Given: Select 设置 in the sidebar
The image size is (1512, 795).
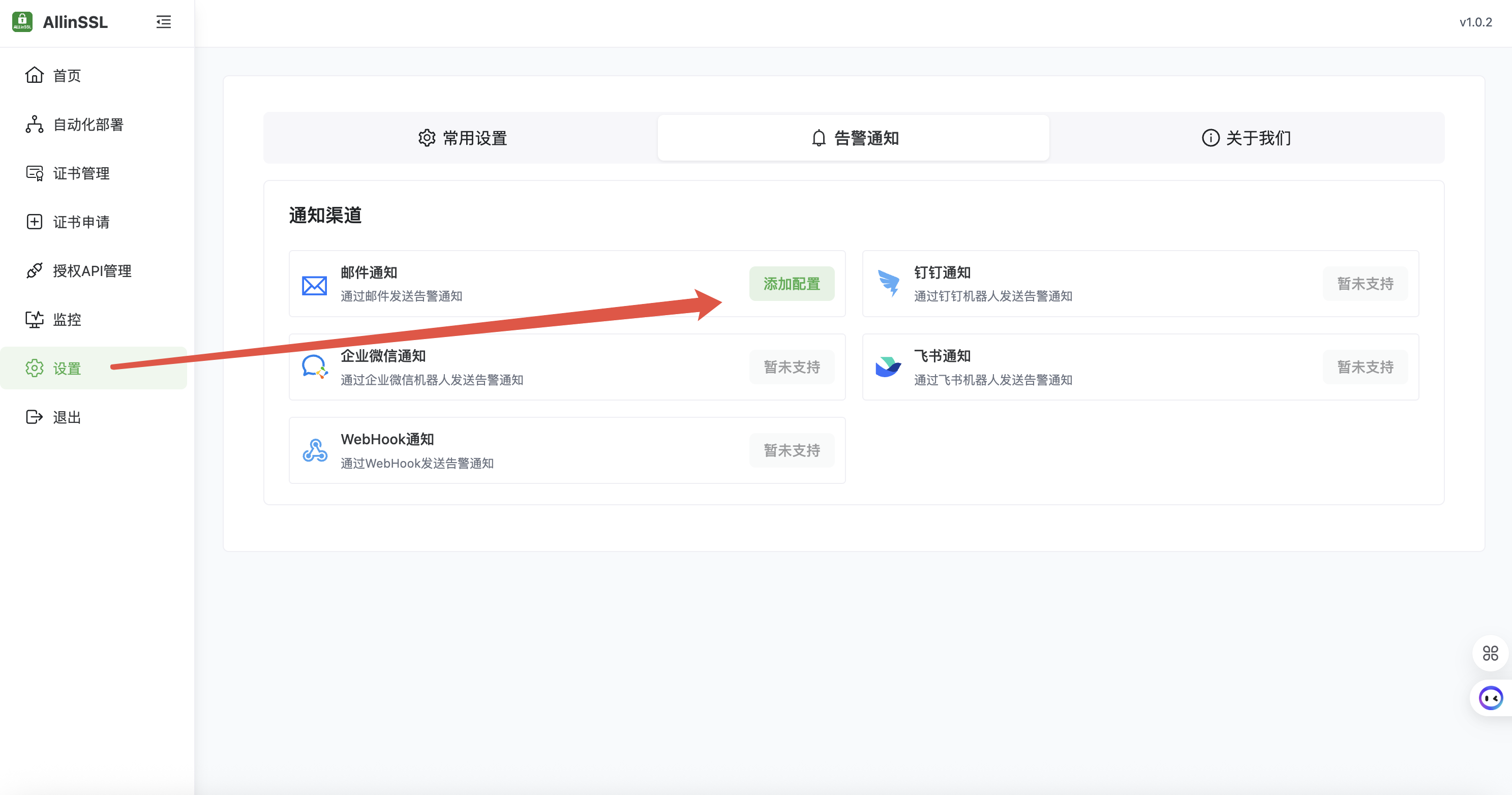Looking at the screenshot, I should point(66,369).
